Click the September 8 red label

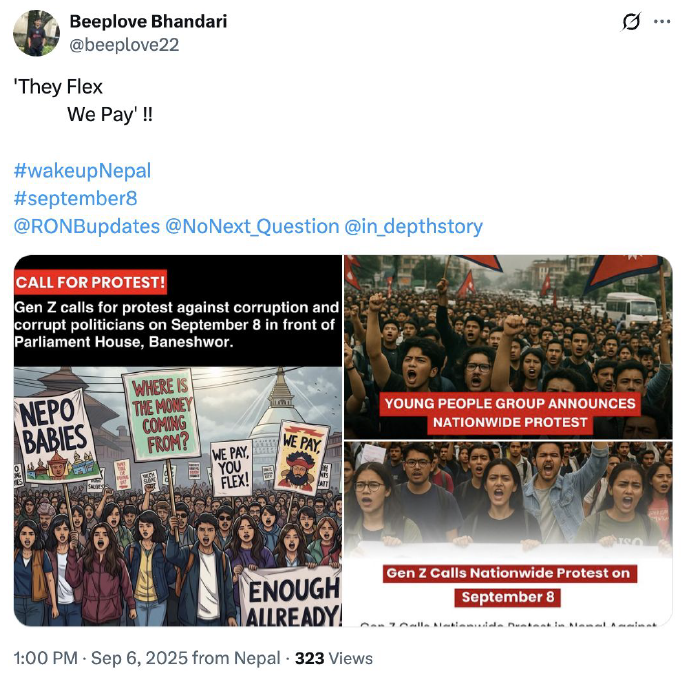coord(508,597)
